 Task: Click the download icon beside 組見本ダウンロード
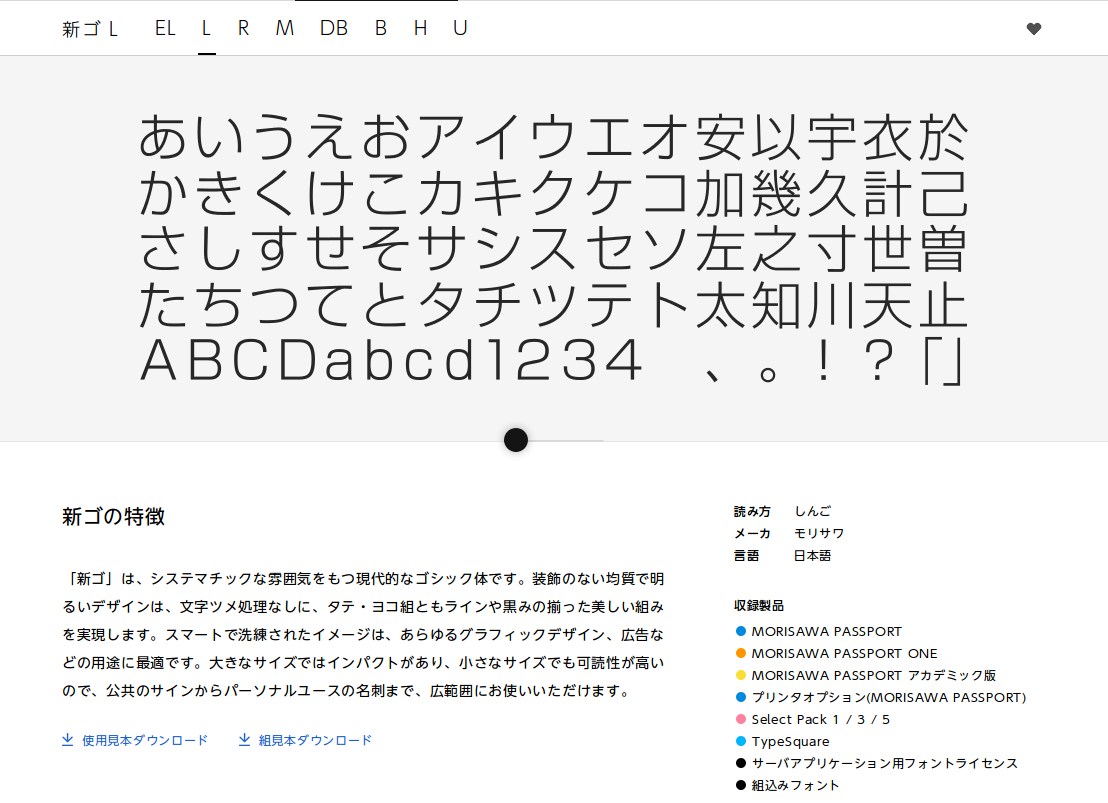(244, 739)
